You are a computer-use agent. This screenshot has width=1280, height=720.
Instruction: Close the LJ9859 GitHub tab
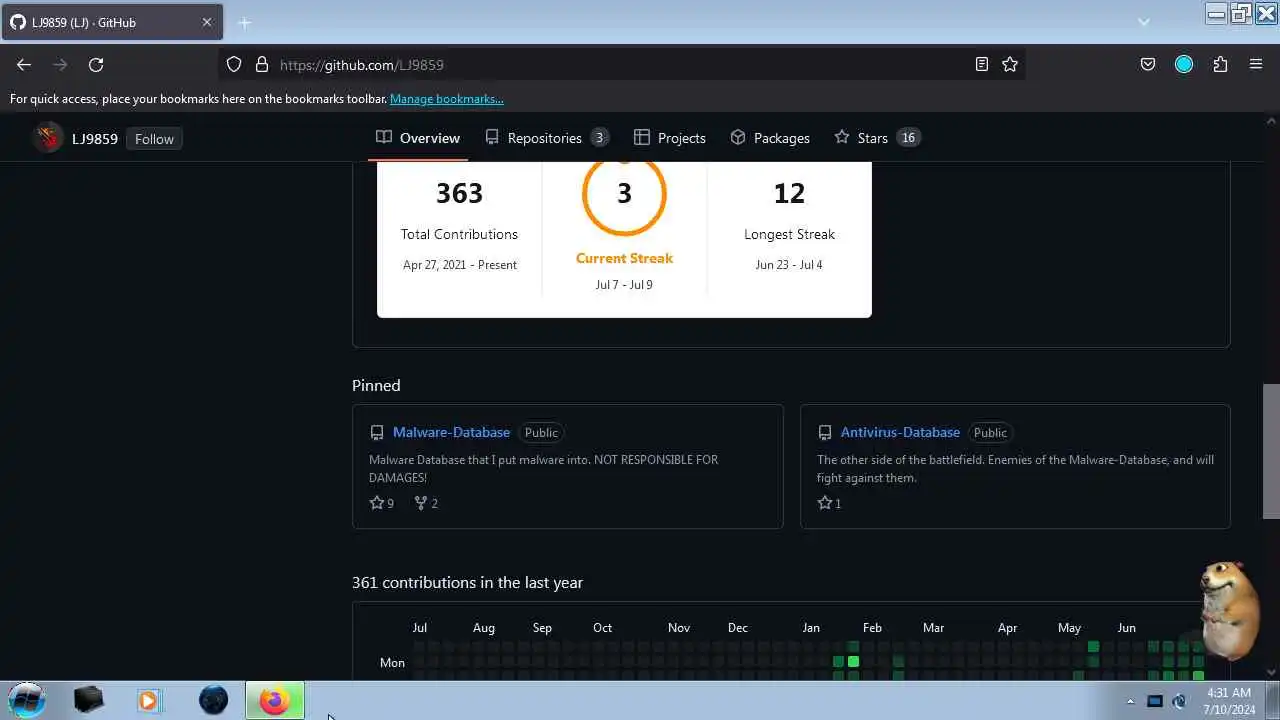coord(207,22)
